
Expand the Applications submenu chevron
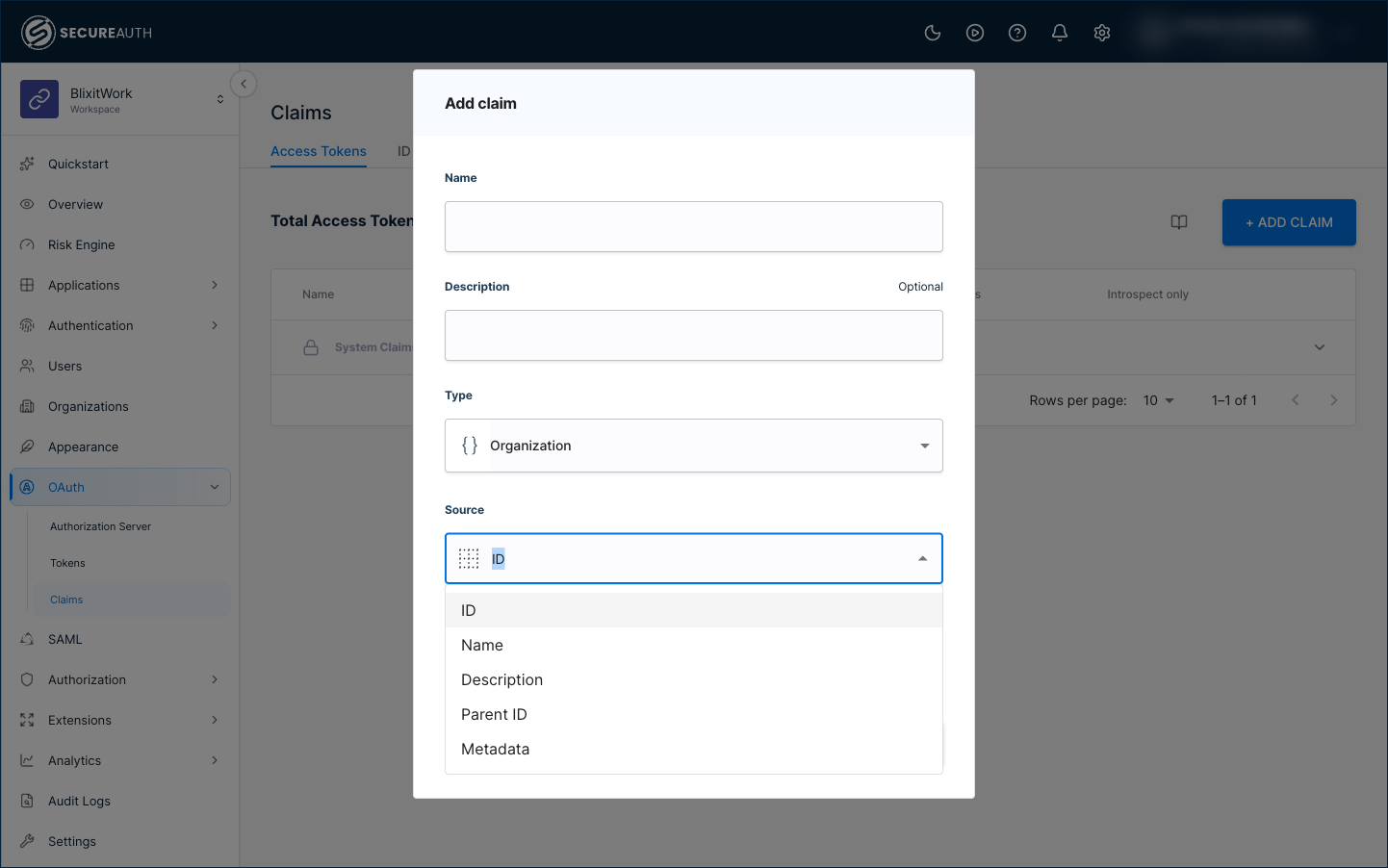click(x=215, y=285)
